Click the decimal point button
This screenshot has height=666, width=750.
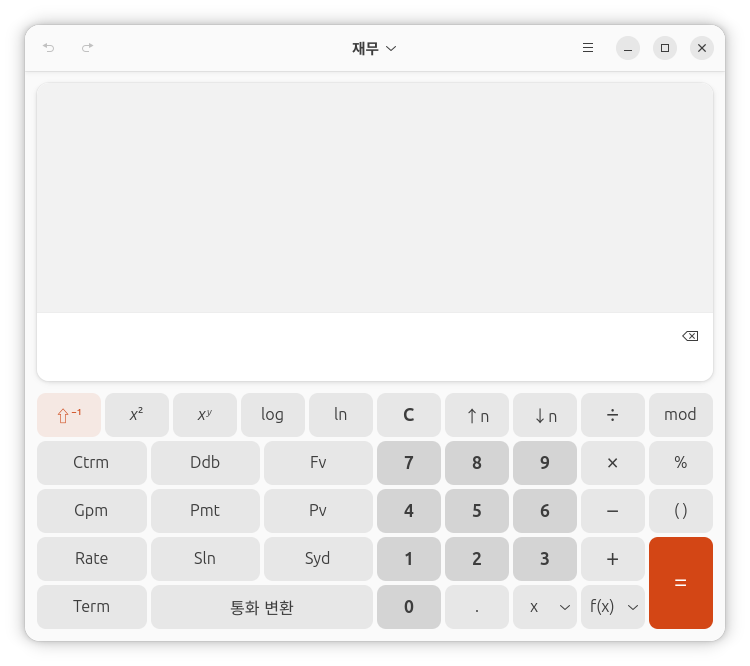[476, 607]
